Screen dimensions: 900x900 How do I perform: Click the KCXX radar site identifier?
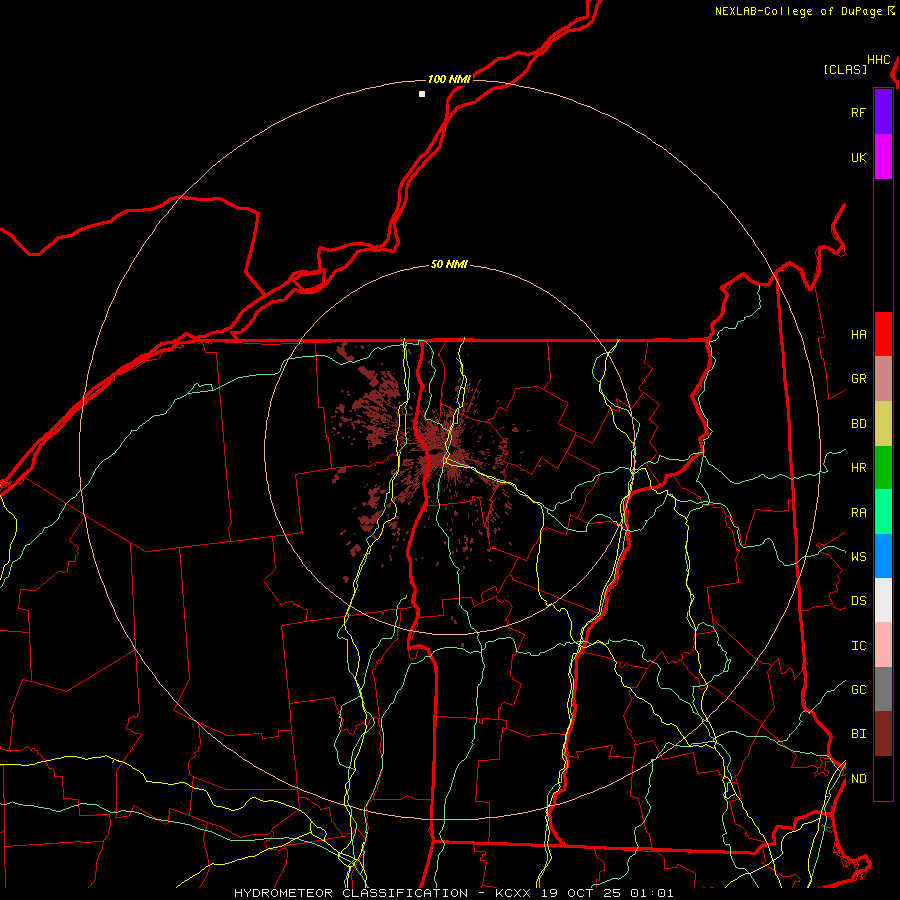coord(513,893)
